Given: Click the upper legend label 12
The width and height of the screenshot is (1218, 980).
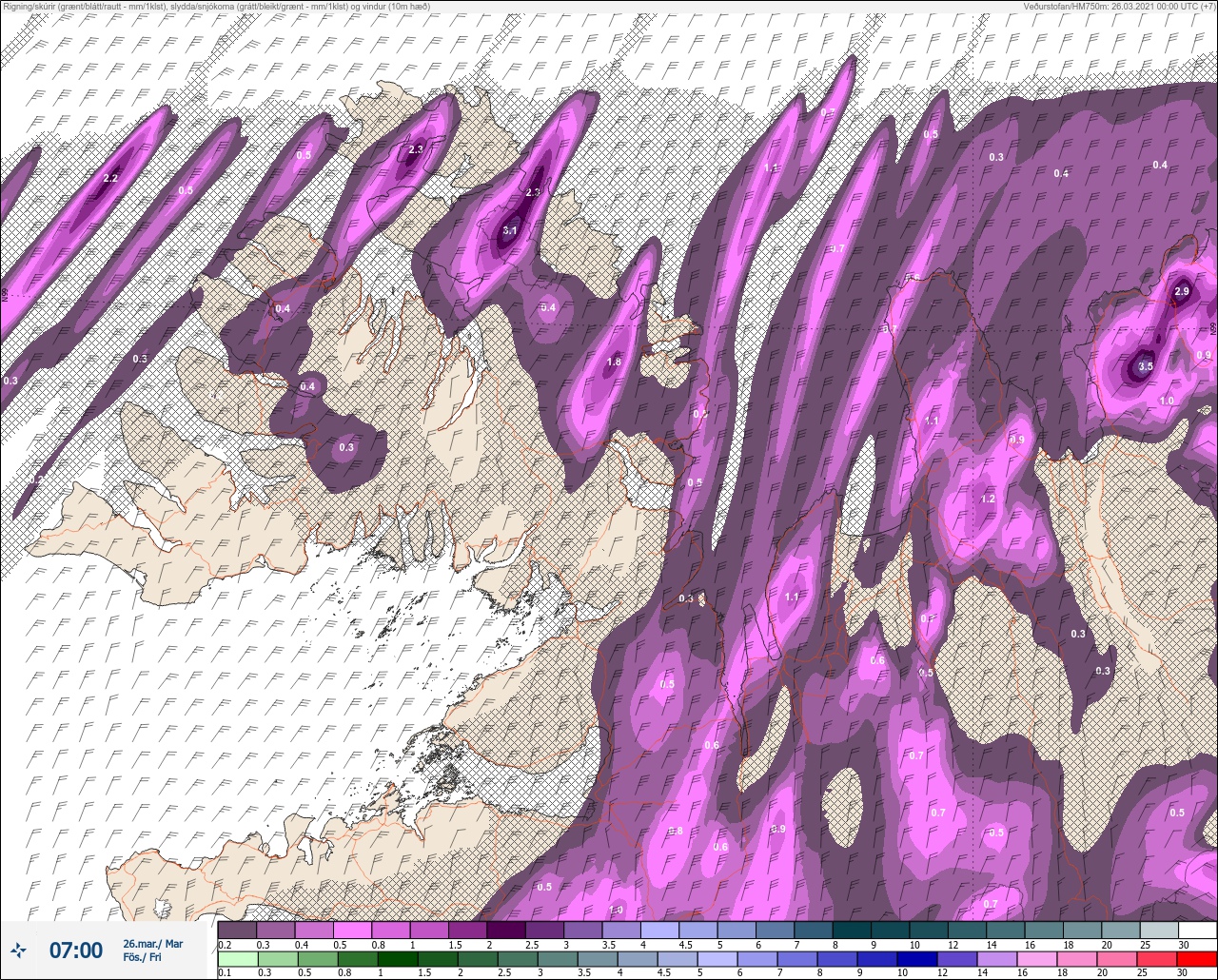Looking at the screenshot, I should (953, 945).
